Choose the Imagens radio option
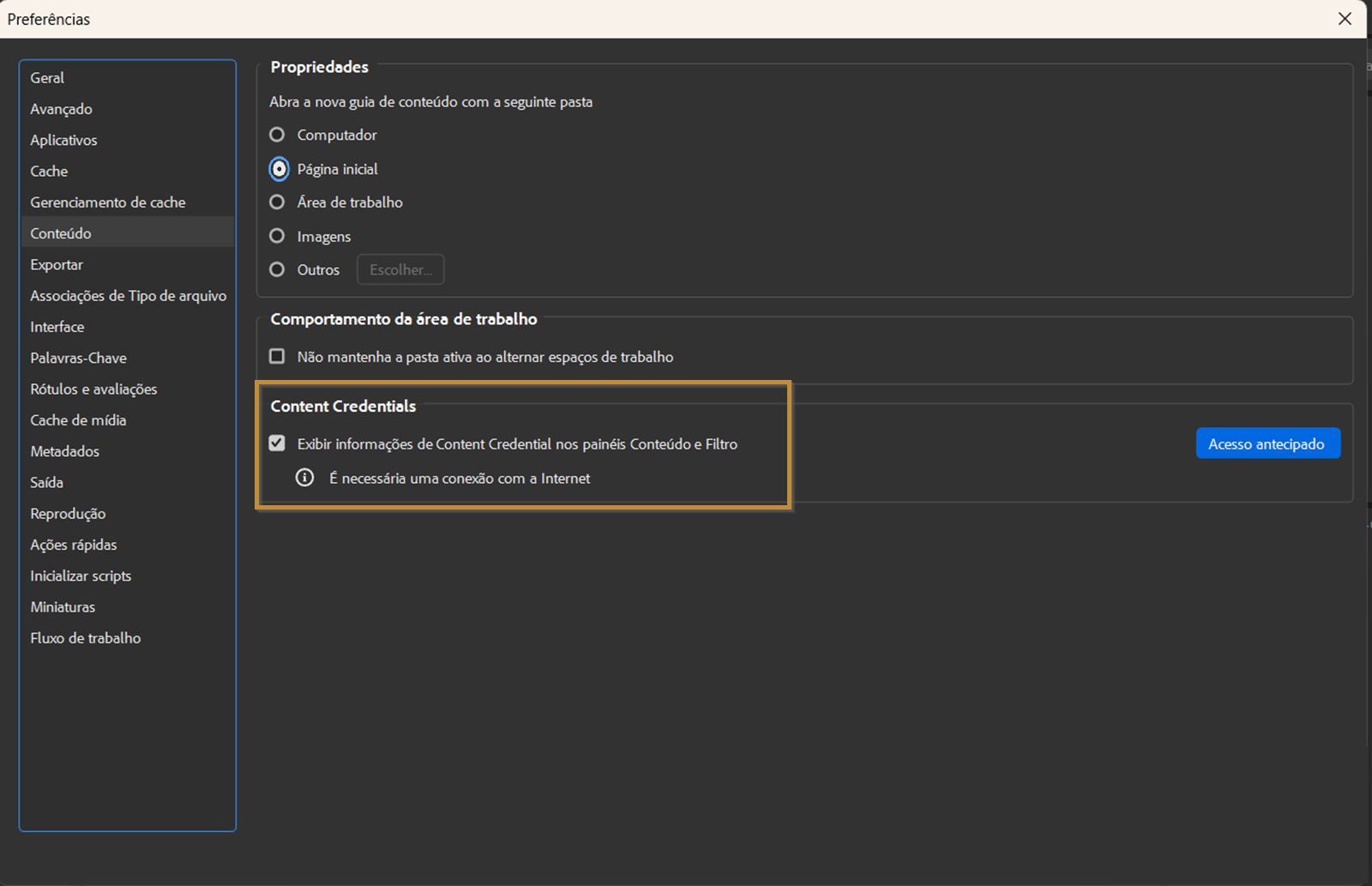This screenshot has height=886, width=1372. [x=277, y=236]
